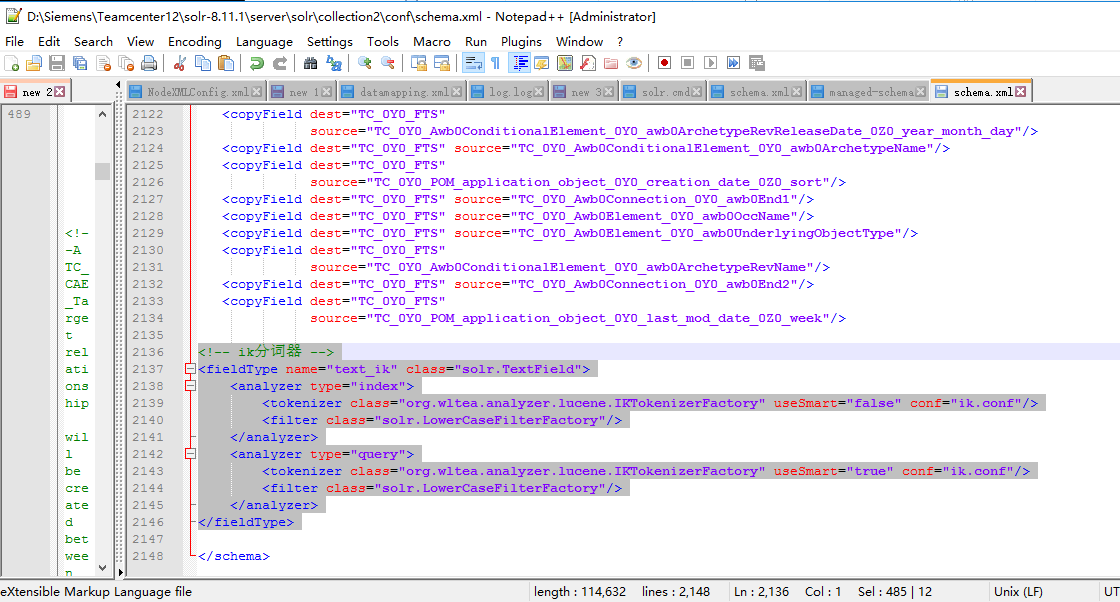Collapse the index analyzer fold marker
Image resolution: width=1120 pixels, height=602 pixels.
point(190,386)
